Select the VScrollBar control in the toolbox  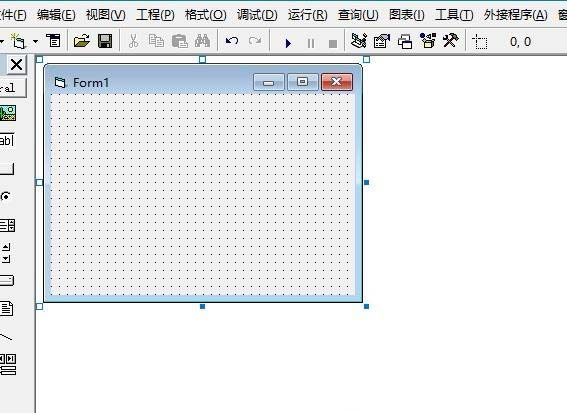6,253
